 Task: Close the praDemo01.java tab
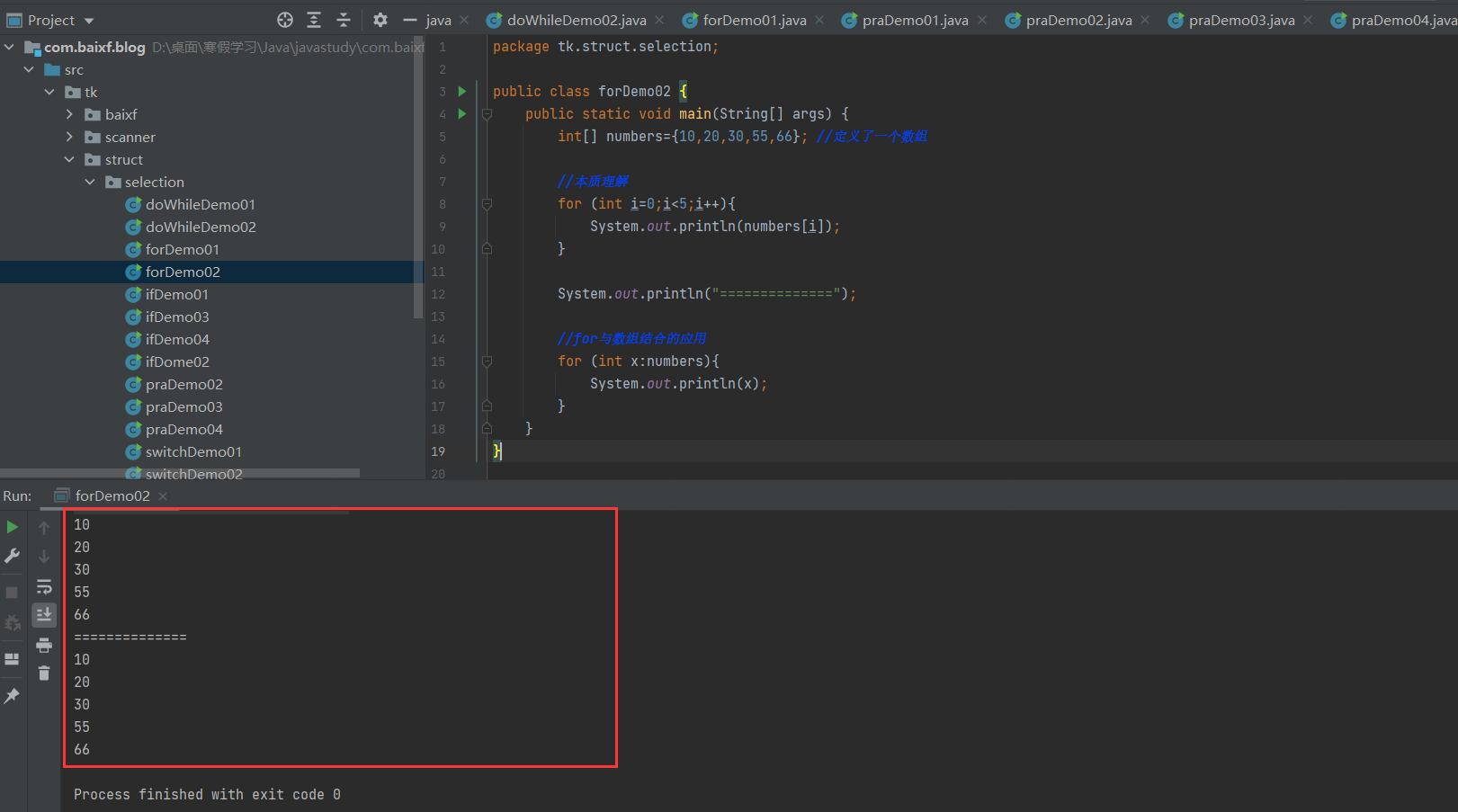pos(982,20)
